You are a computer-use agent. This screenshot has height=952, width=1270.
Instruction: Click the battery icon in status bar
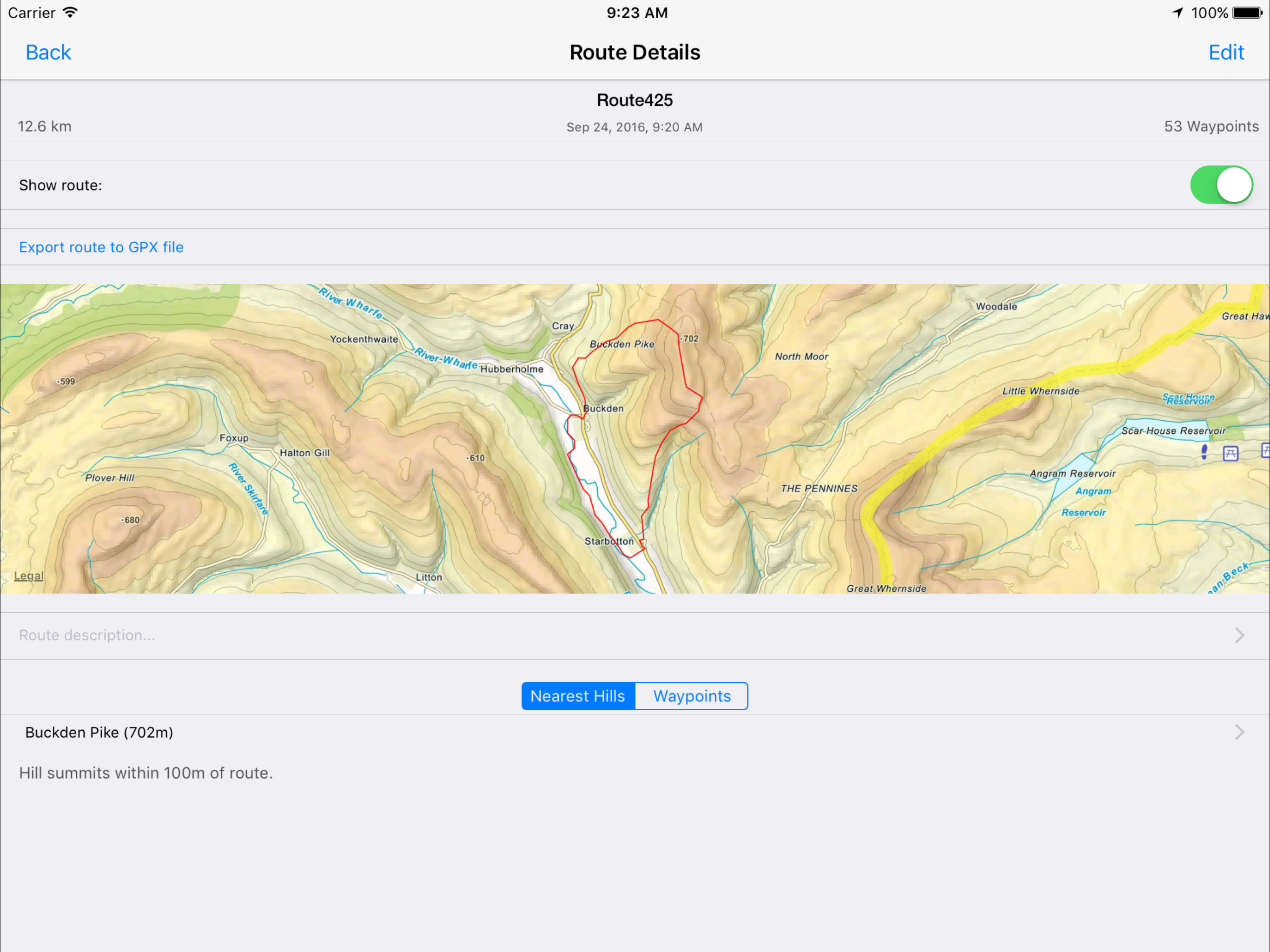(1248, 13)
